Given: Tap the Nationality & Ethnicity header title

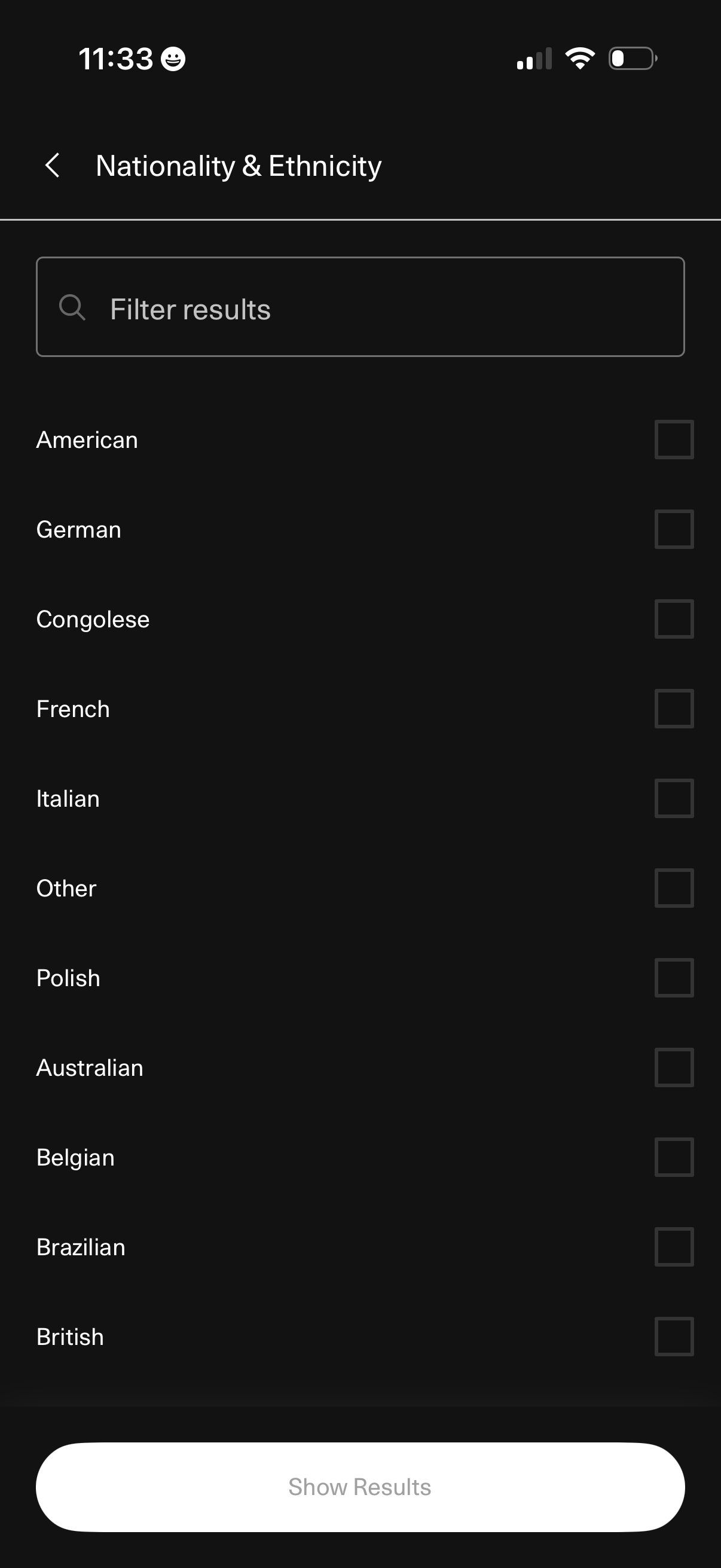Looking at the screenshot, I should pyautogui.click(x=239, y=166).
